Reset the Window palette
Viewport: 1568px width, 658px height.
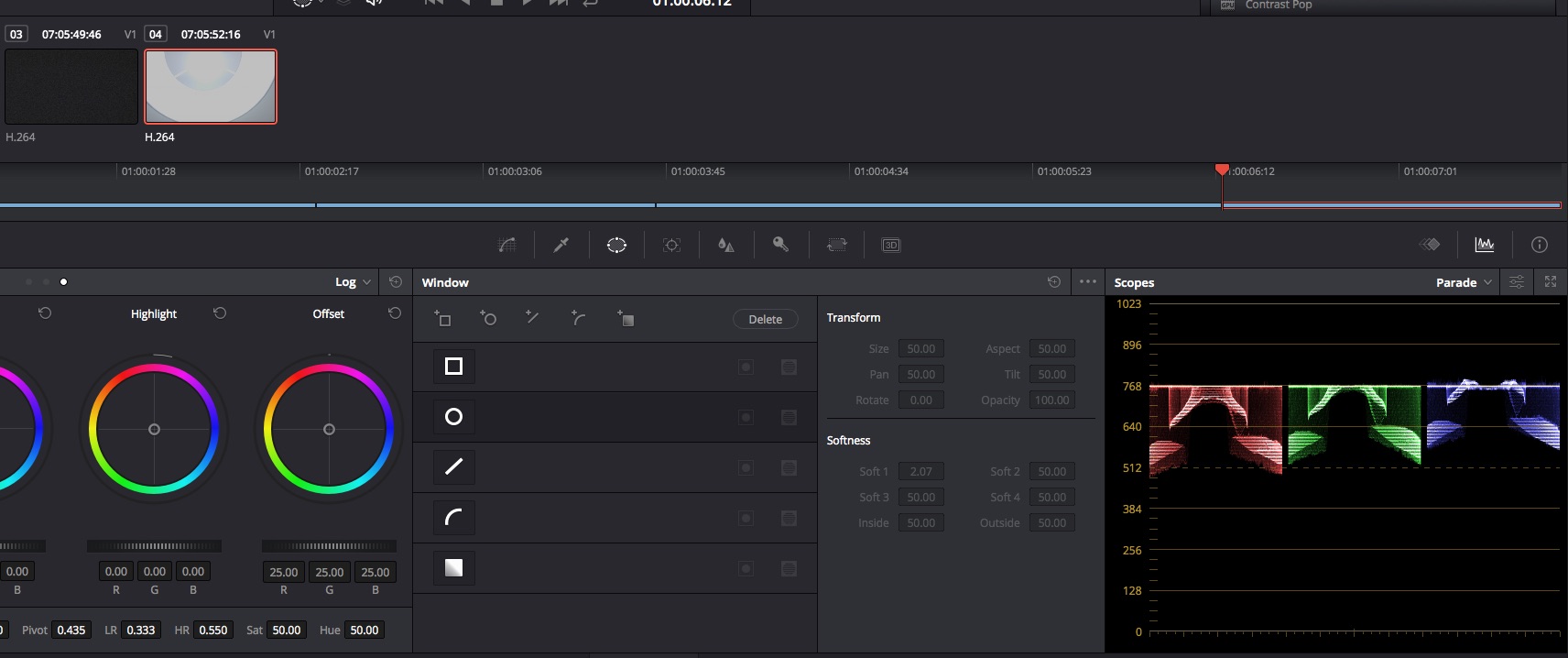pos(1054,282)
